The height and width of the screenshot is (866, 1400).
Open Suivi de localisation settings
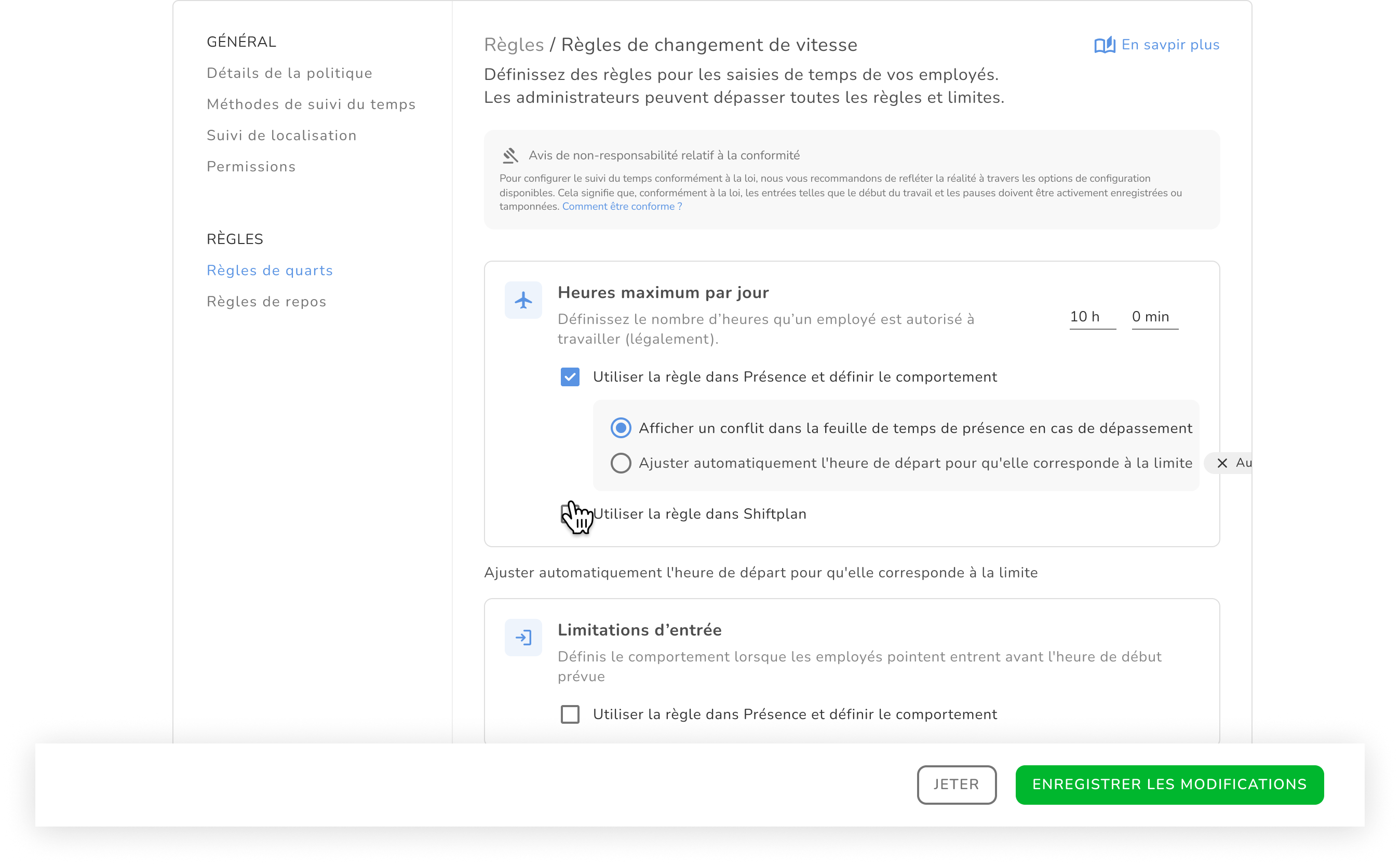[x=281, y=136]
